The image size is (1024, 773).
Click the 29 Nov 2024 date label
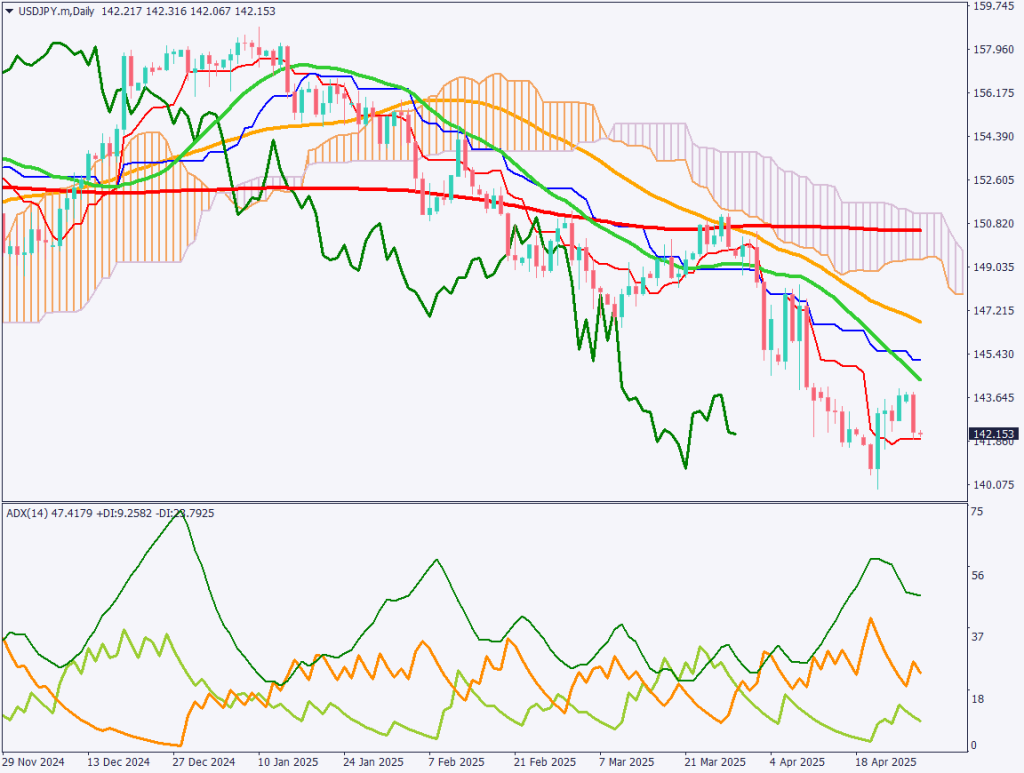coord(36,760)
